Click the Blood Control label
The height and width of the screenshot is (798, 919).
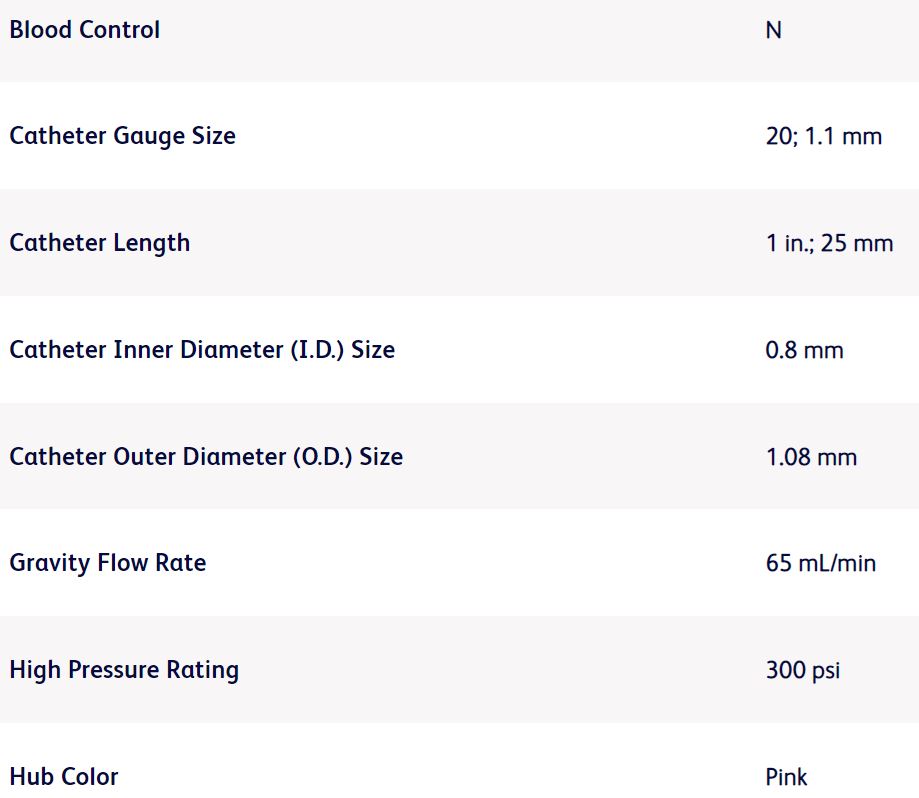[x=84, y=30]
